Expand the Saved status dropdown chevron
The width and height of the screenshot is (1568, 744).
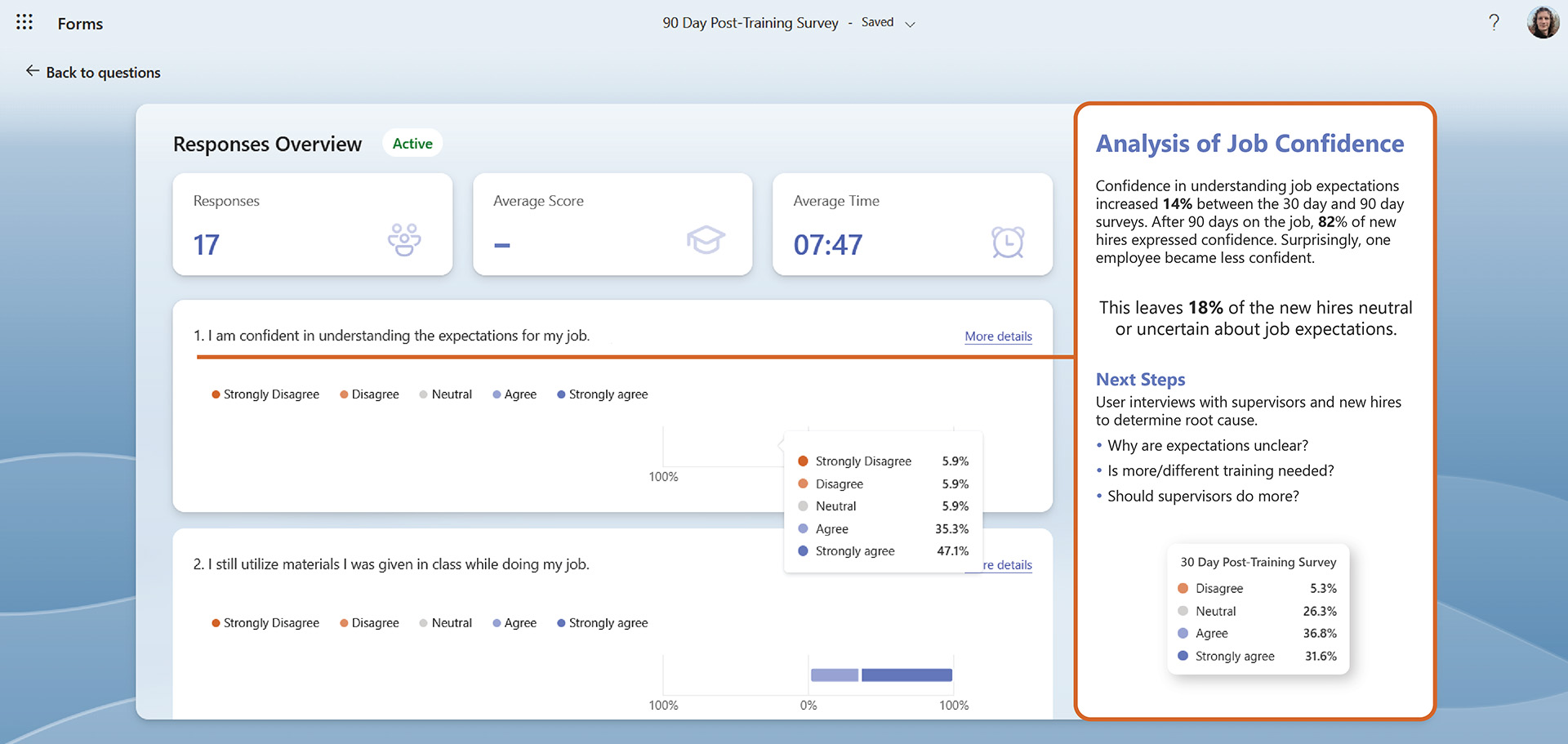911,24
